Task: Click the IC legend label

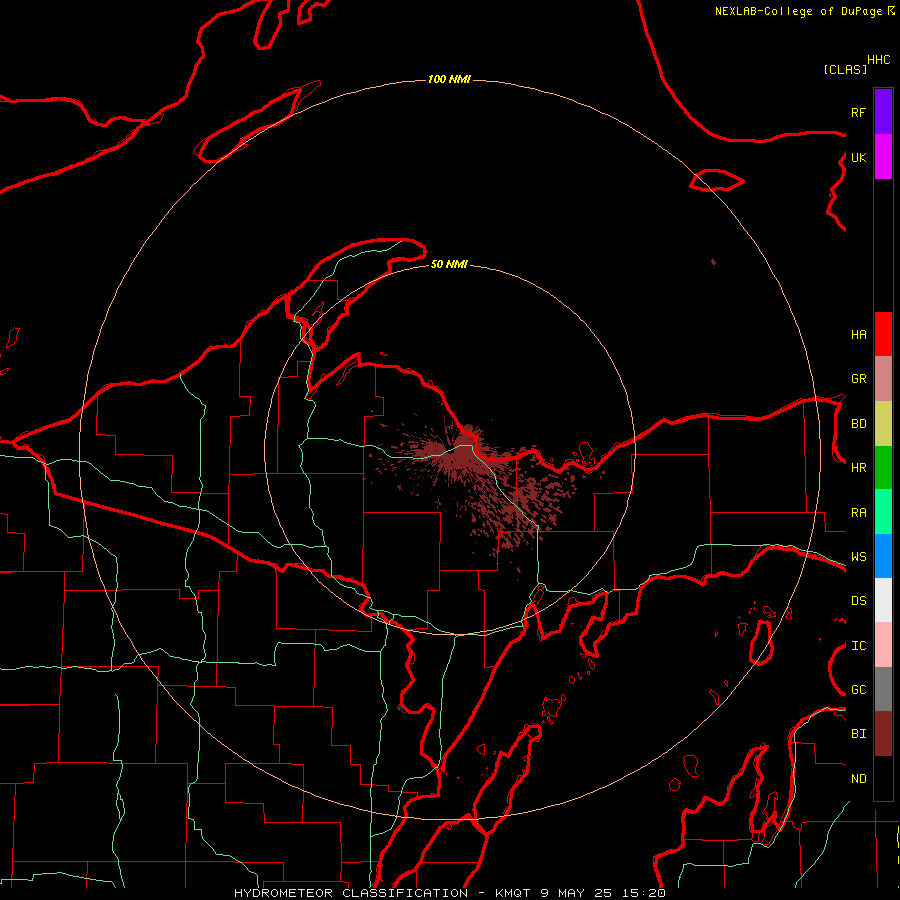Action: (858, 646)
